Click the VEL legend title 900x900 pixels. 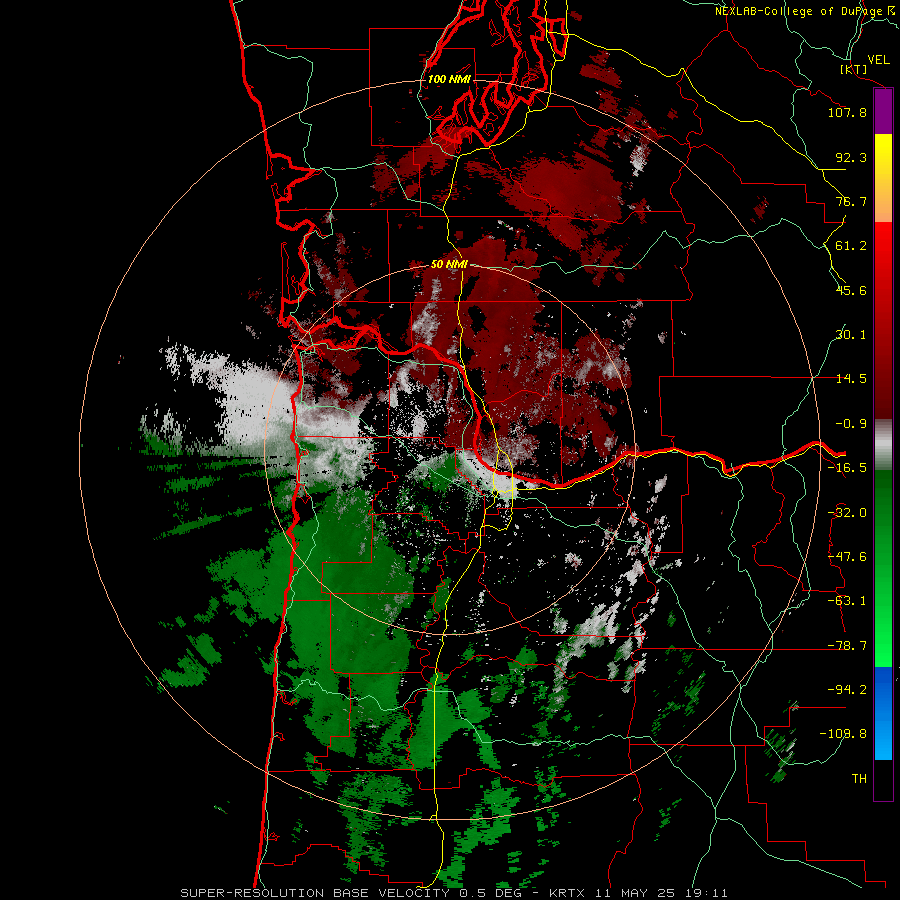click(878, 60)
